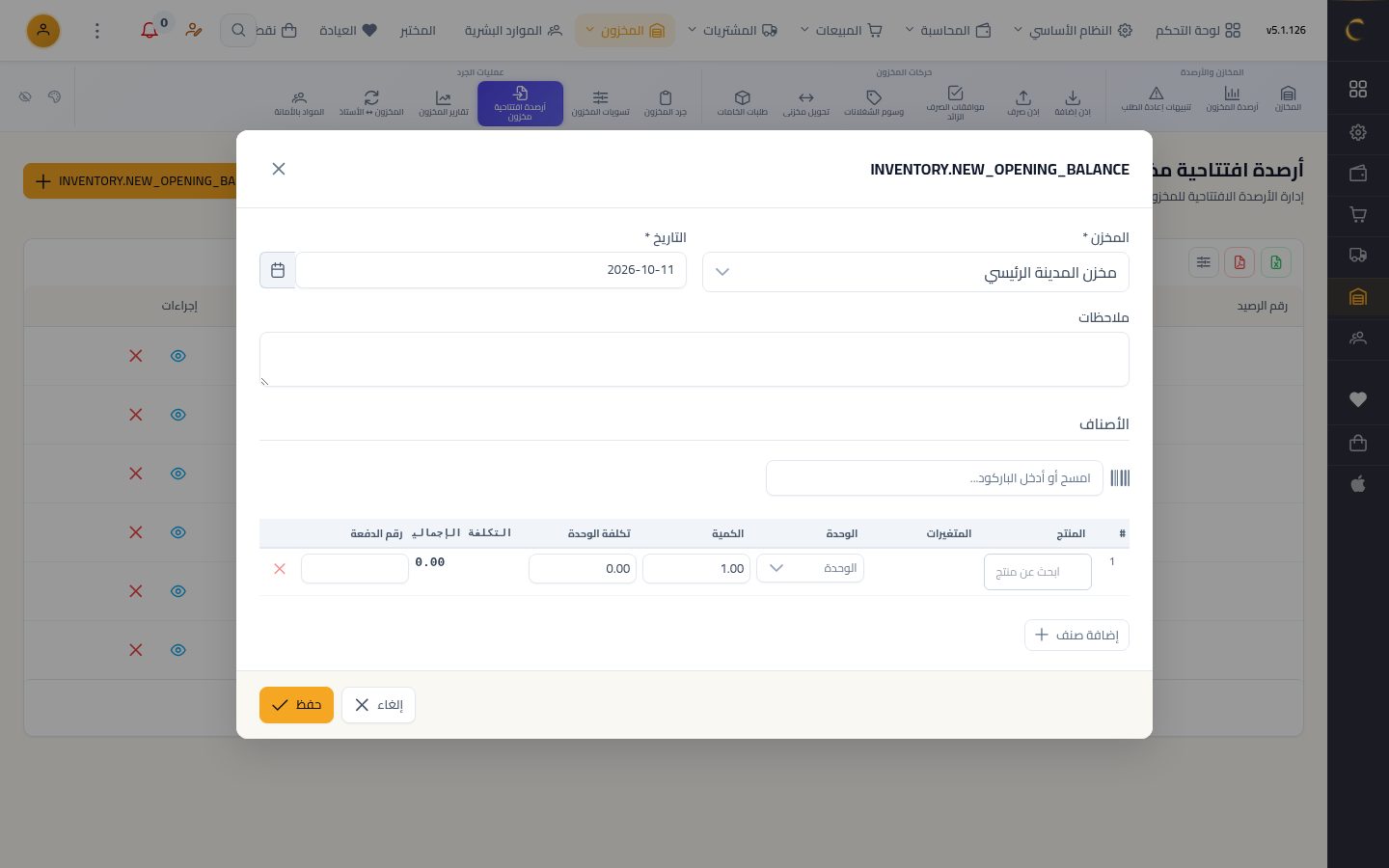Click the حفظ save button

tap(296, 705)
